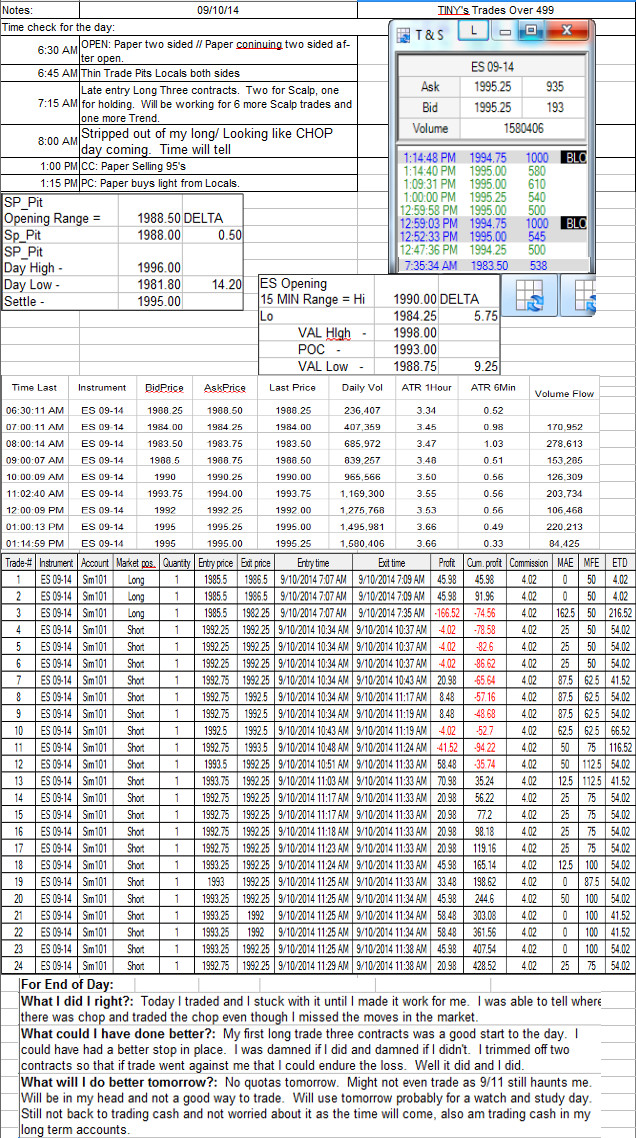
Task: Select the 15 MIN Range Hi value 1990.00
Action: click(415, 299)
